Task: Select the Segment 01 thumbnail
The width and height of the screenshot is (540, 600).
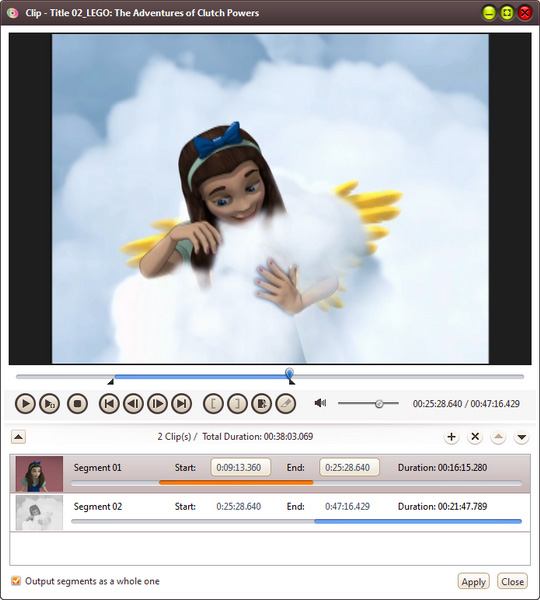Action: (x=39, y=474)
